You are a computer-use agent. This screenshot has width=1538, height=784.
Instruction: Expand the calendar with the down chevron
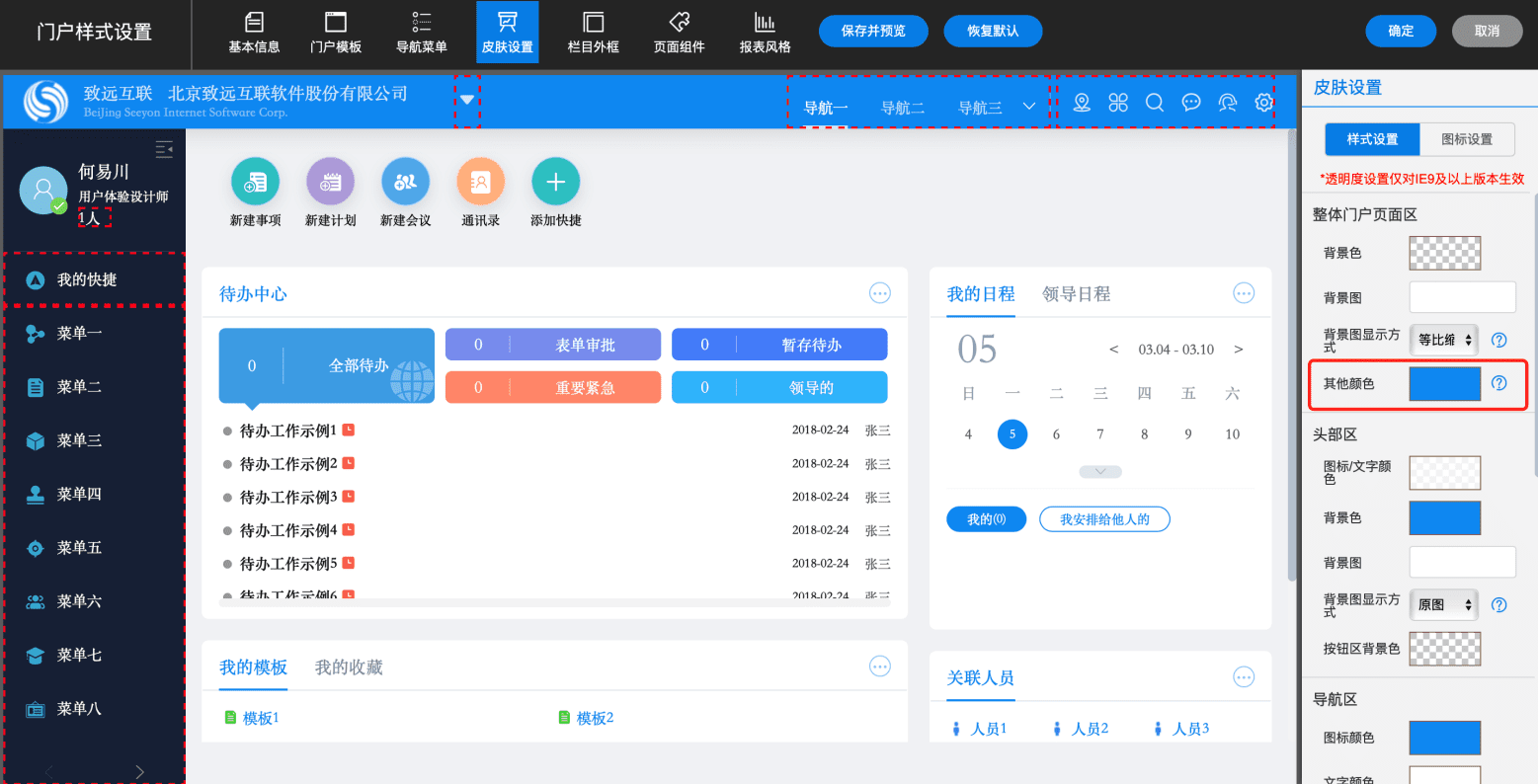coord(1100,472)
